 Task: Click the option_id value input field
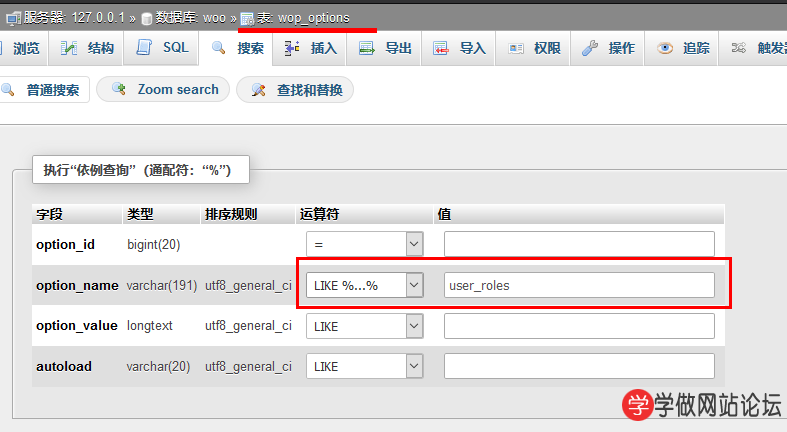tap(579, 244)
